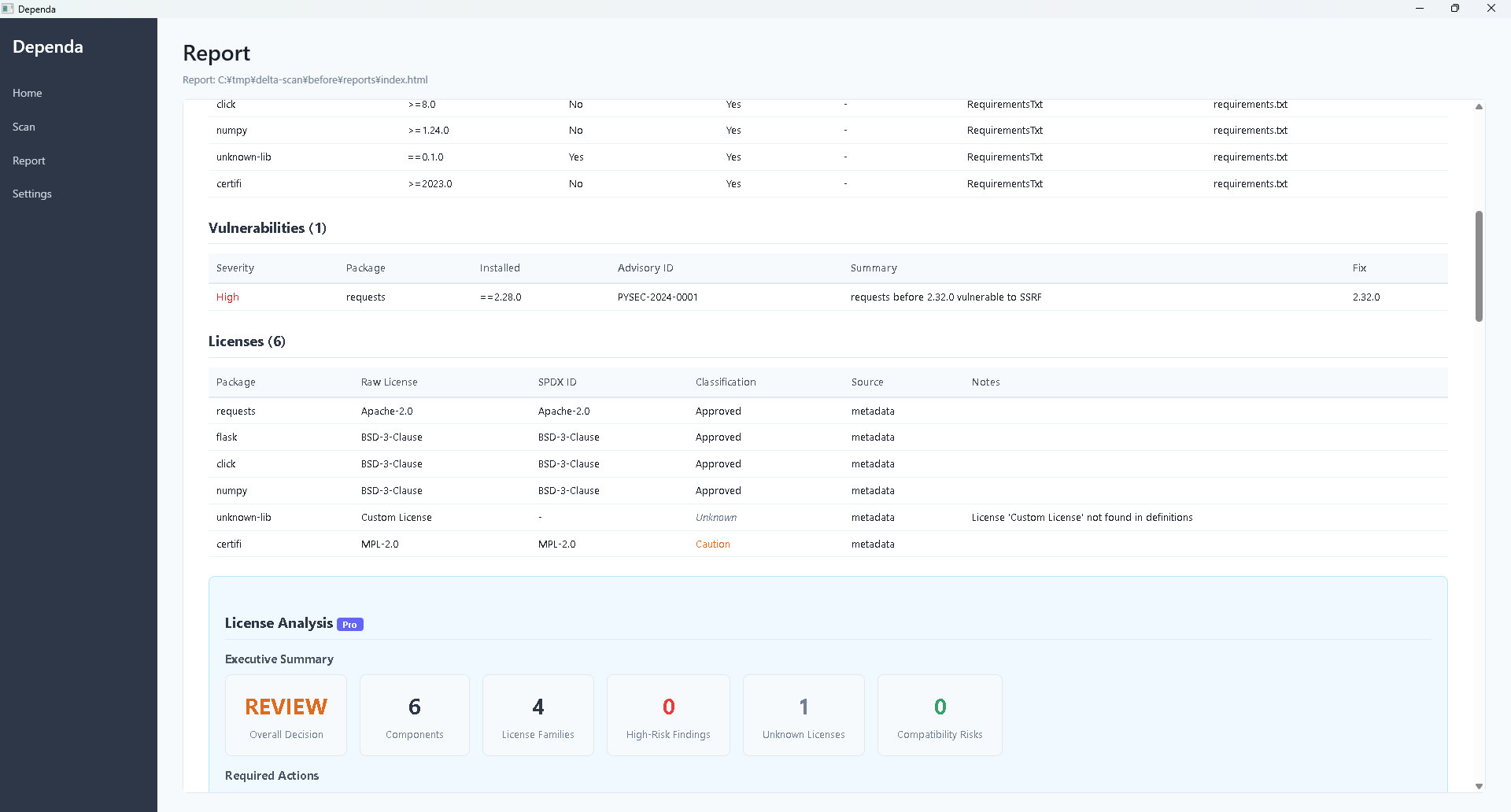The height and width of the screenshot is (812, 1511).
Task: Click the 0 High-Risk Findings card
Action: 667,714
